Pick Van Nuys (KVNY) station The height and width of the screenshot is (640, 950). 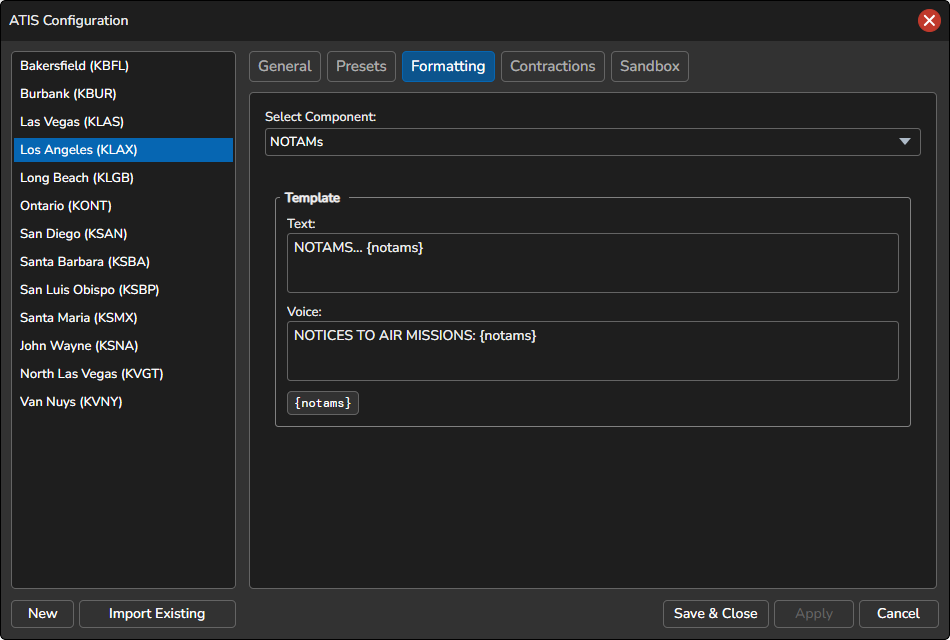coord(71,402)
